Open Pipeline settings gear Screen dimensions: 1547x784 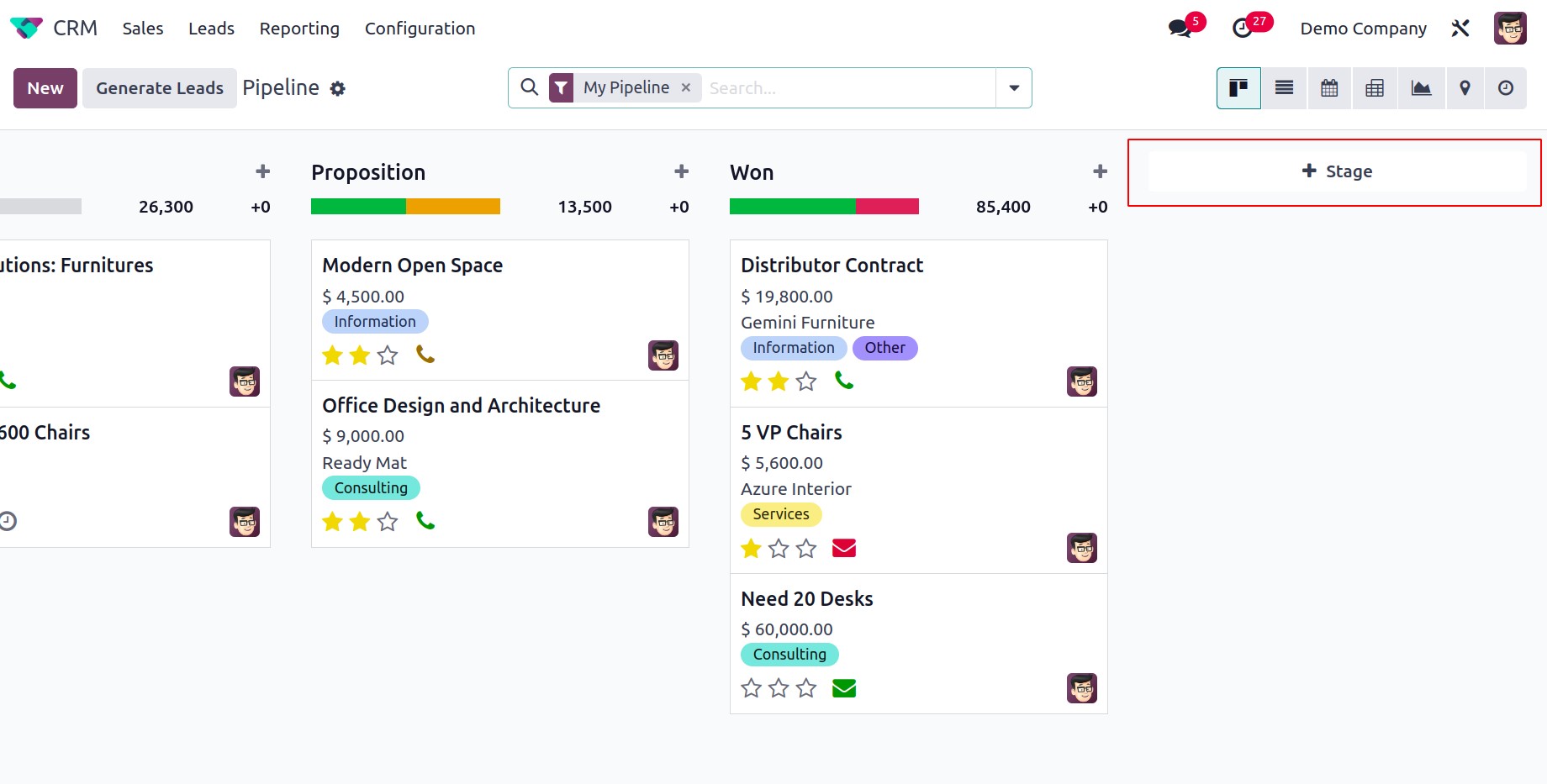coord(337,88)
